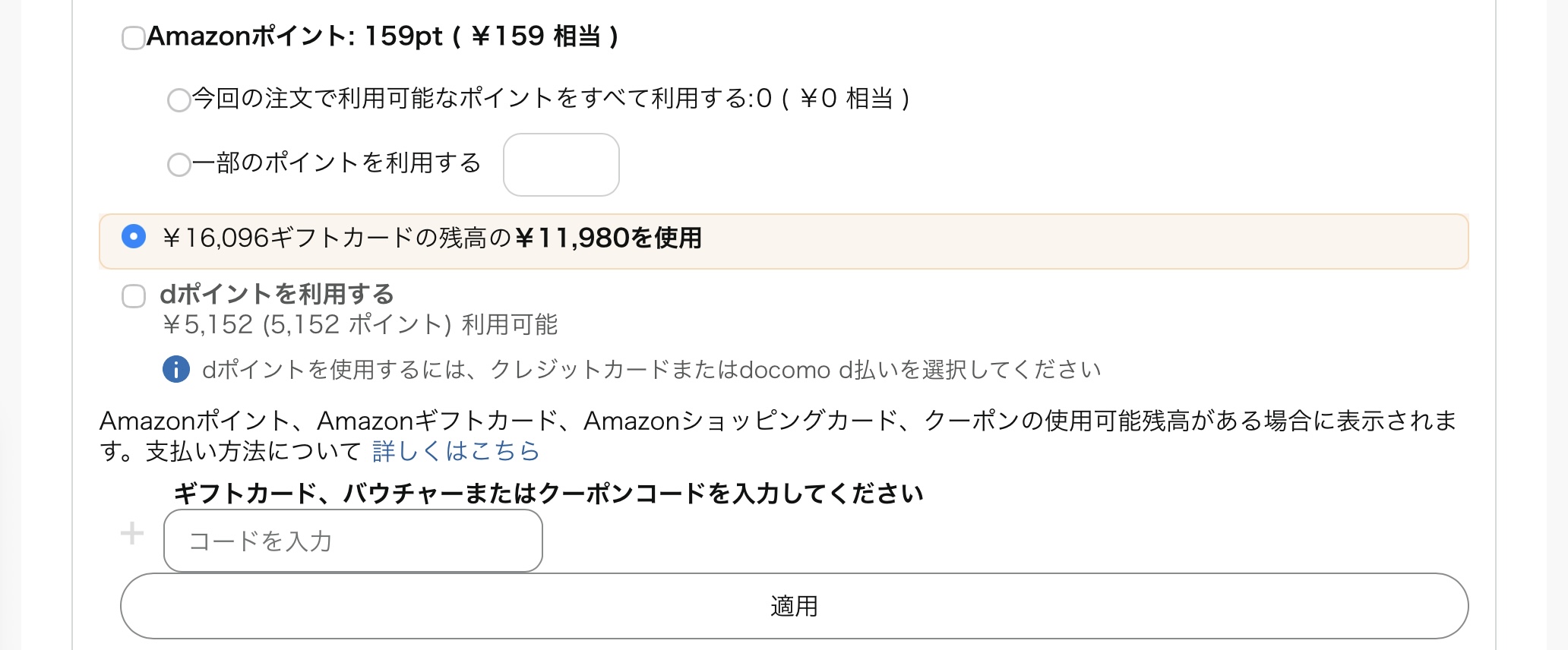Viewport: 1568px width, 650px height.
Task: Click the docomo d払い notice message
Action: [x=651, y=370]
